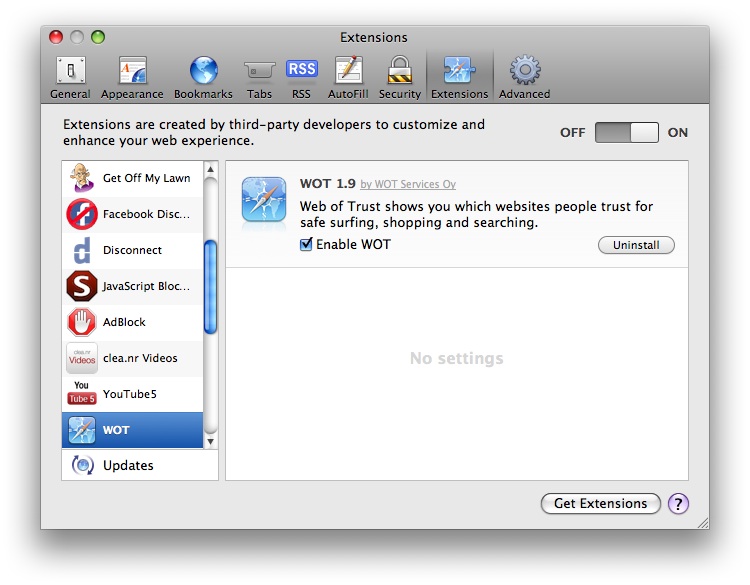The image size is (750, 585).
Task: Switch to the Bookmarks tab label
Action: click(x=203, y=94)
